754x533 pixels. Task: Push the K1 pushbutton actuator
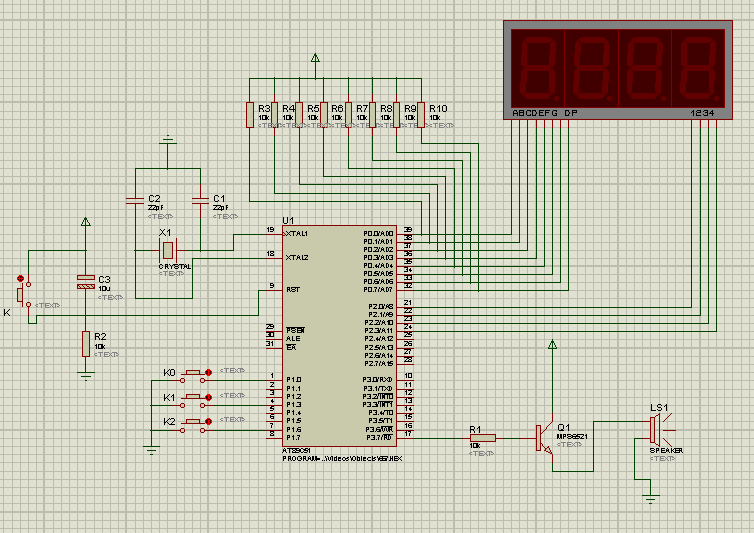pyautogui.click(x=193, y=397)
